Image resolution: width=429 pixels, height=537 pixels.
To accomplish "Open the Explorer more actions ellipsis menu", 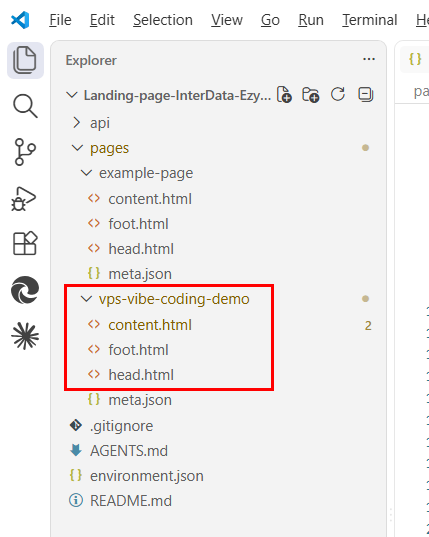I will click(x=369, y=59).
